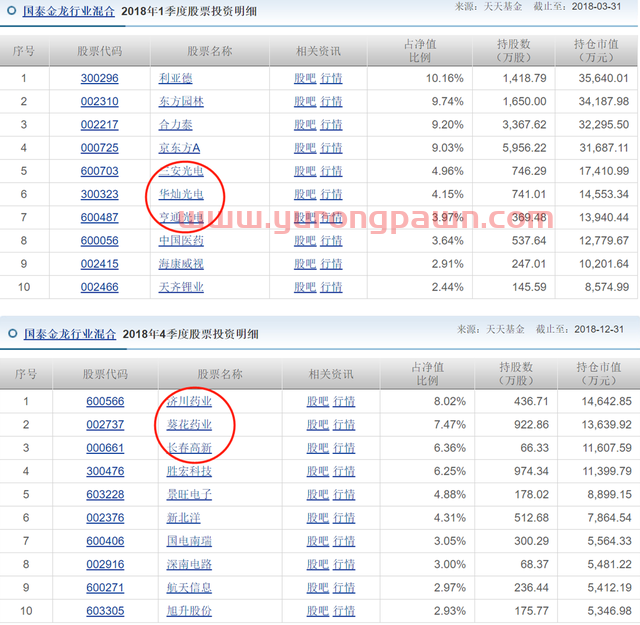Open the 京东方A stock name link
This screenshot has height=625, width=640.
180,148
